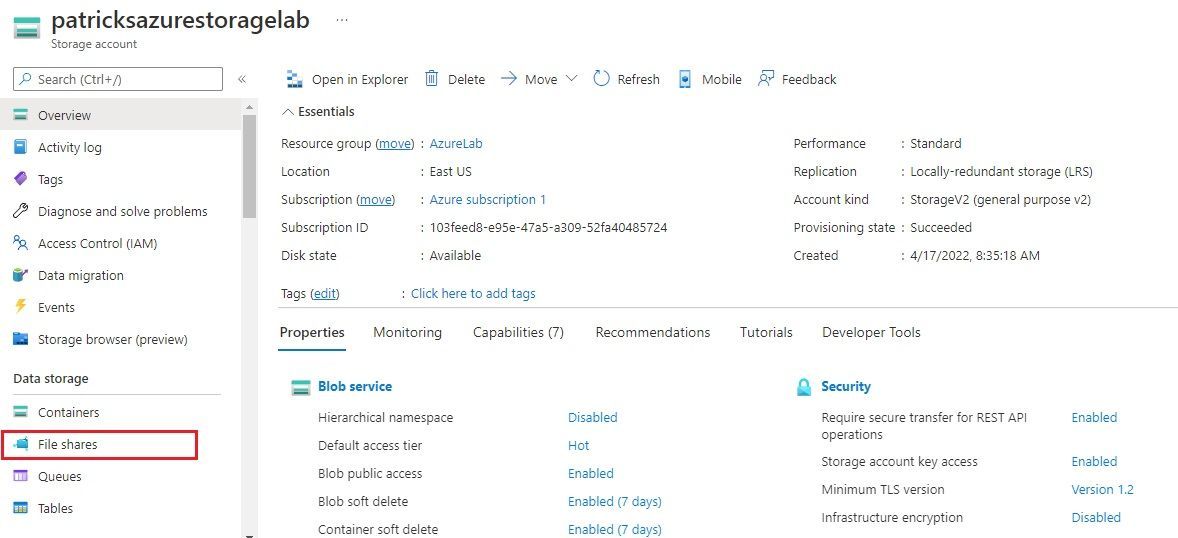Click the Overview sidebar icon
This screenshot has width=1178, height=538.
point(21,115)
